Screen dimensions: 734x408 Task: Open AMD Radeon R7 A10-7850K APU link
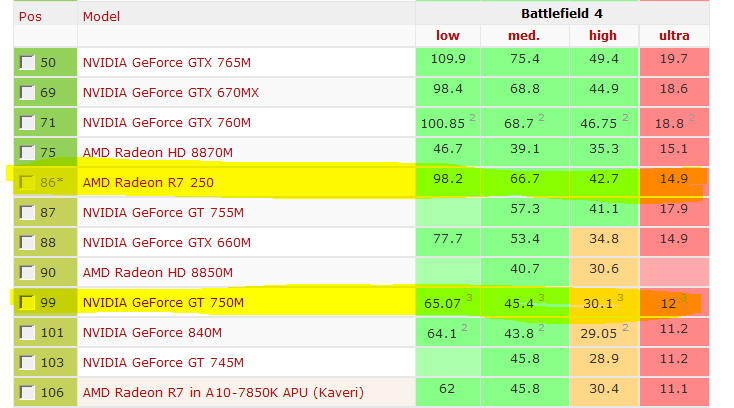[223, 392]
